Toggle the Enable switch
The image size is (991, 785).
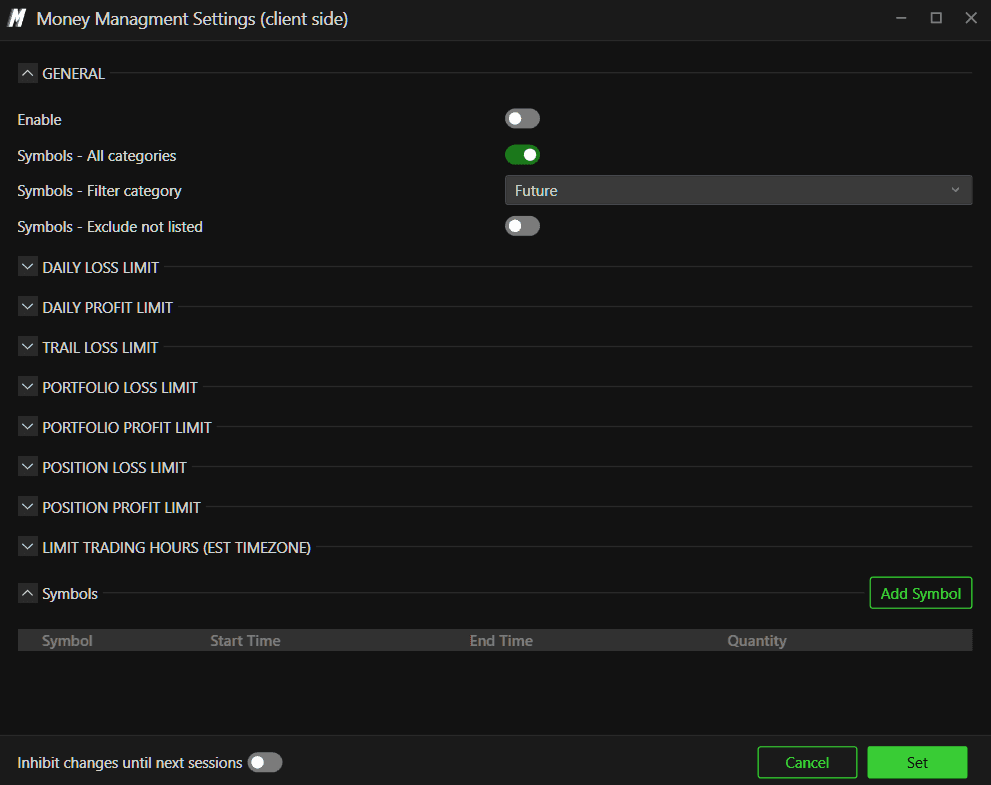click(522, 119)
